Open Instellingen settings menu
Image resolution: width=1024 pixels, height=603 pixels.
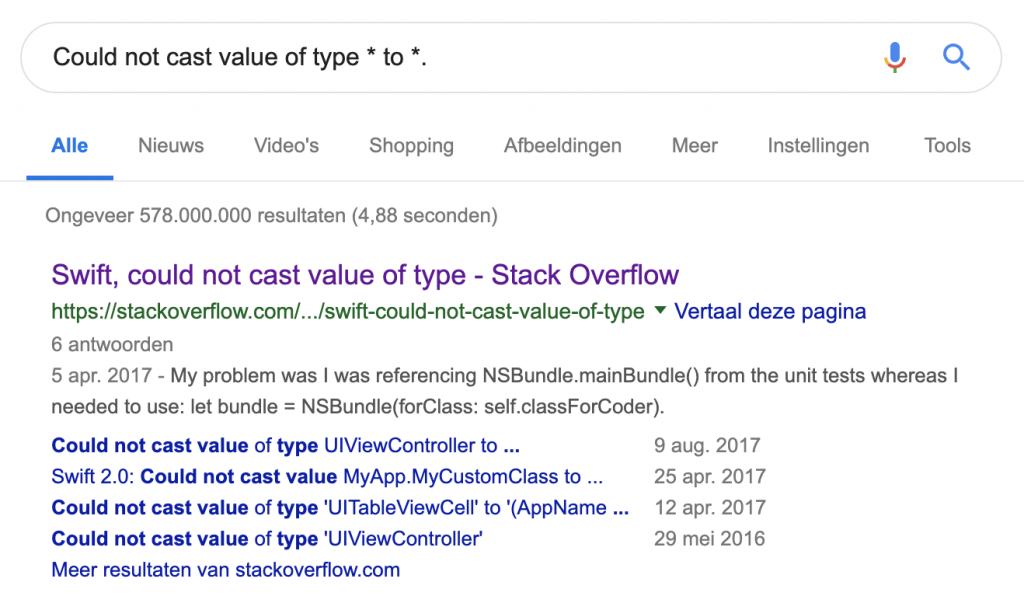pyautogui.click(x=818, y=146)
